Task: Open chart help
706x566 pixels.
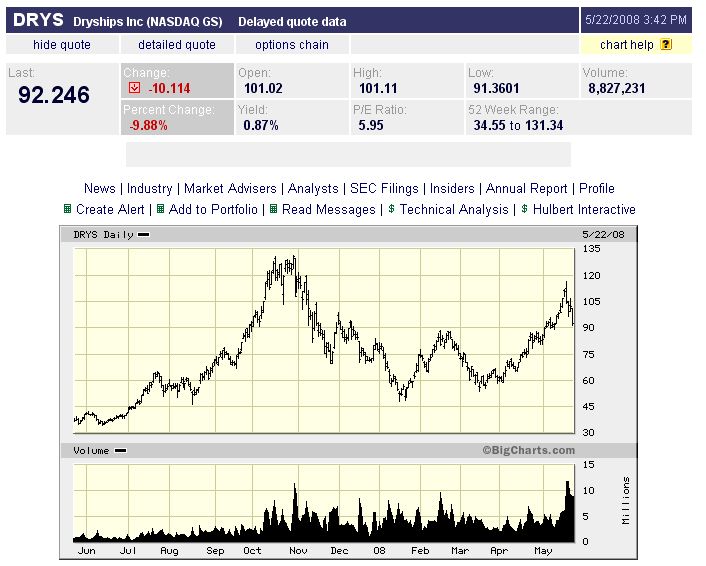Action: (x=626, y=45)
